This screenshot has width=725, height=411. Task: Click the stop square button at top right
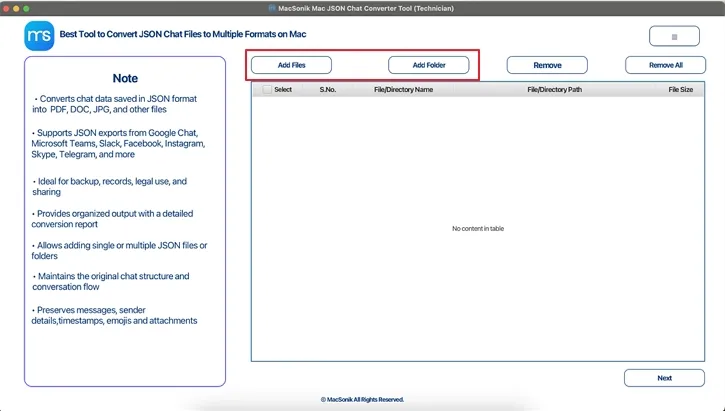(x=674, y=37)
